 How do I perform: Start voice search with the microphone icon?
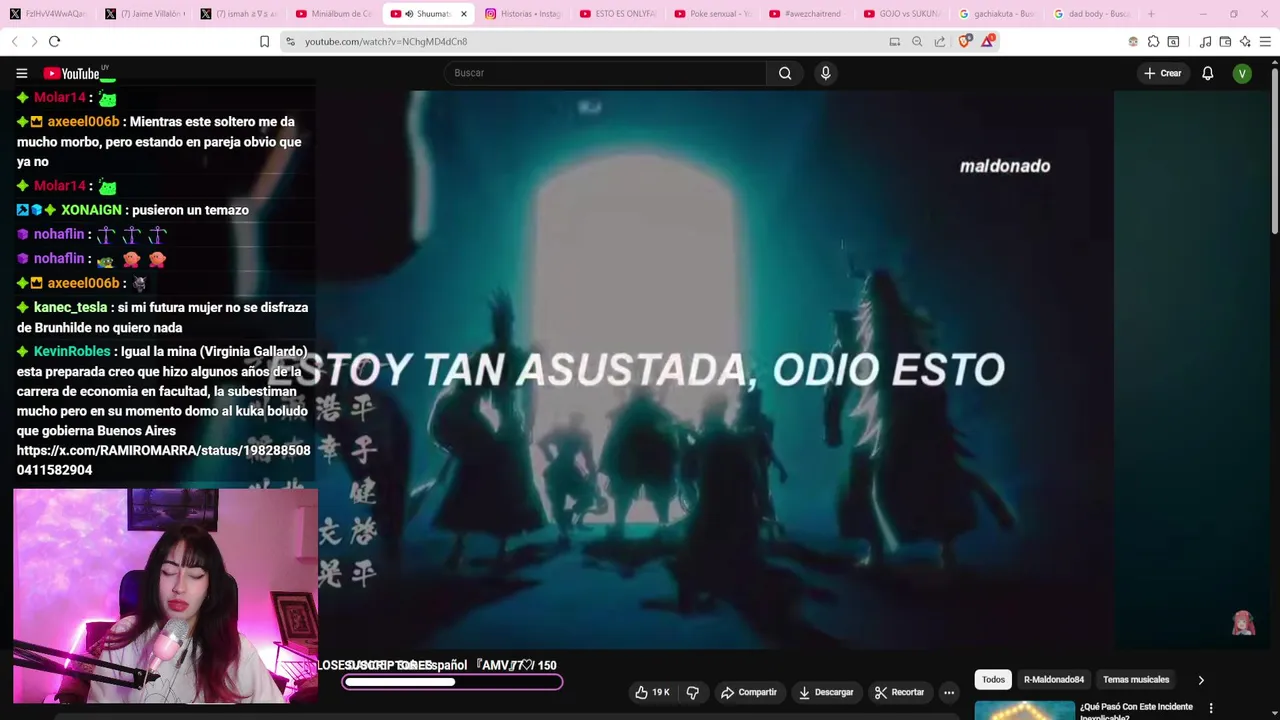click(825, 73)
